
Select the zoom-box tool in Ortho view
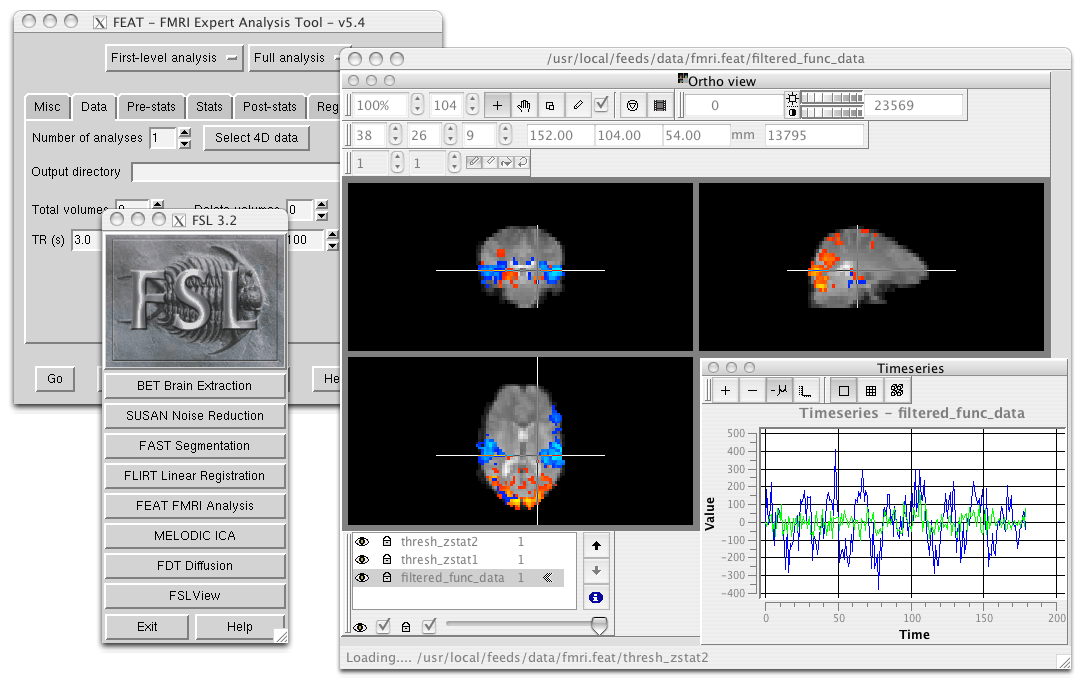click(x=550, y=105)
